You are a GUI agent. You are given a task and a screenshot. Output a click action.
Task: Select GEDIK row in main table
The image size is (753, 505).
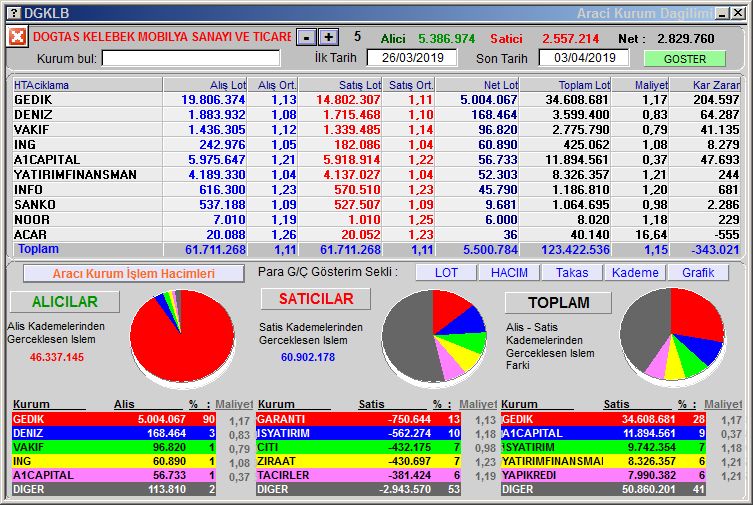376,99
